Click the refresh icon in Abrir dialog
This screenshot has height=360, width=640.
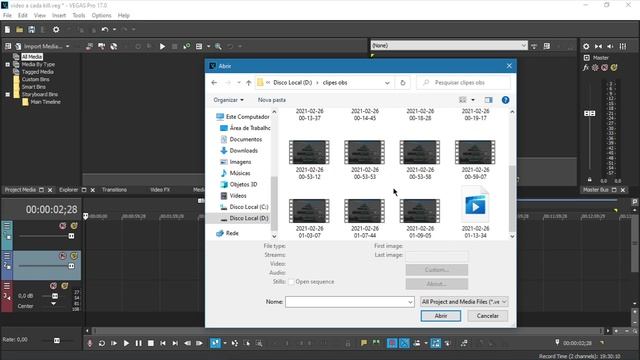[403, 83]
